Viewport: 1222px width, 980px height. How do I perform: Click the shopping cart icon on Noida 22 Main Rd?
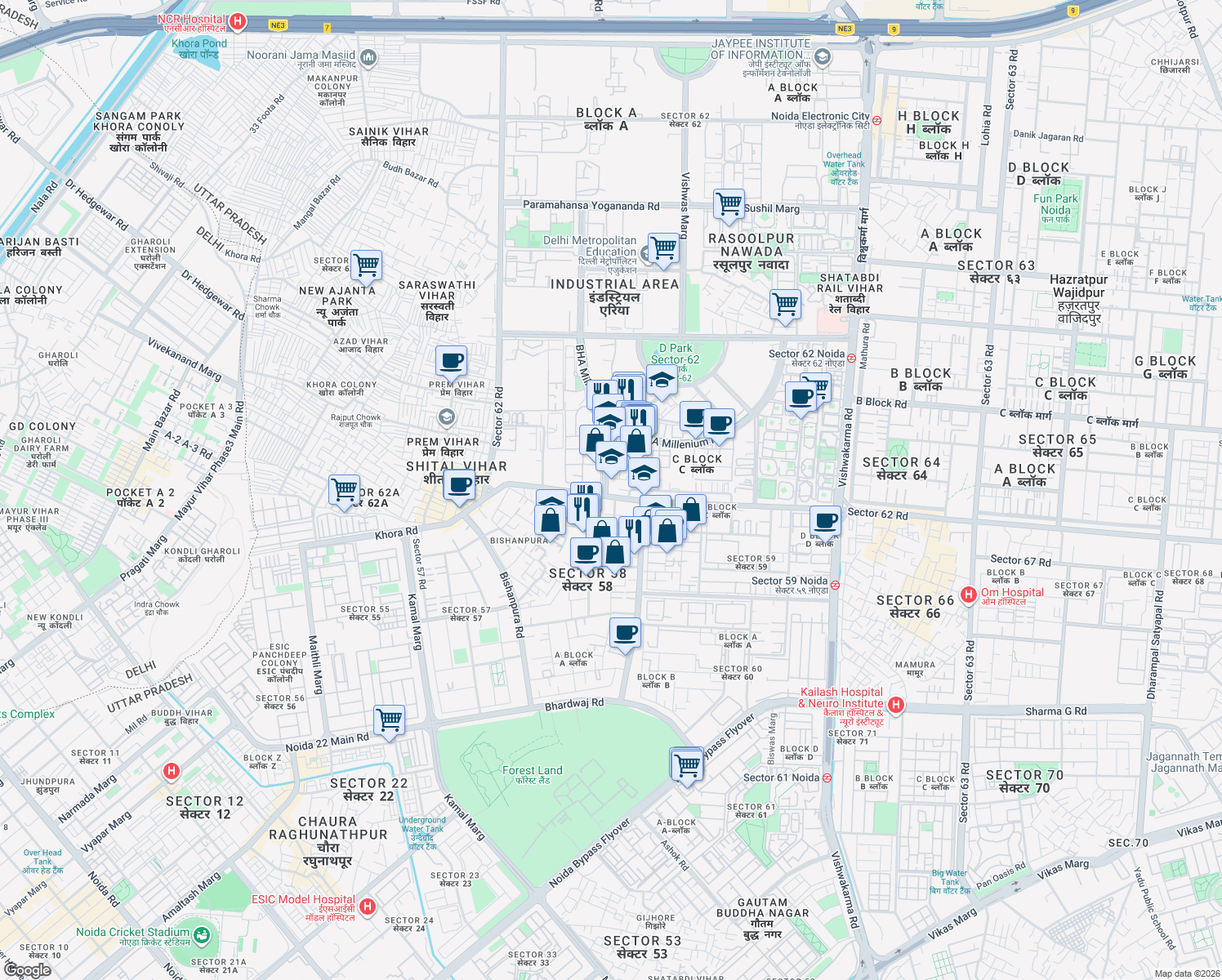390,718
